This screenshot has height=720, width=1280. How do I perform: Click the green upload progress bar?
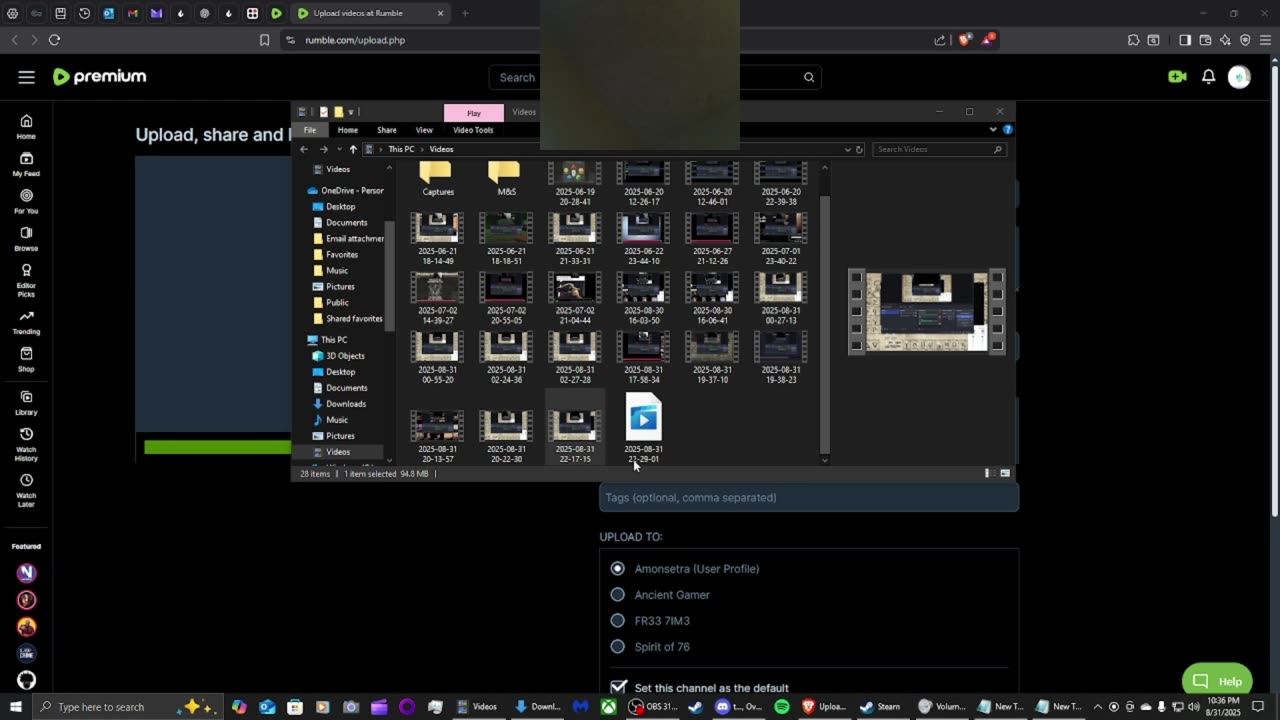(217, 447)
